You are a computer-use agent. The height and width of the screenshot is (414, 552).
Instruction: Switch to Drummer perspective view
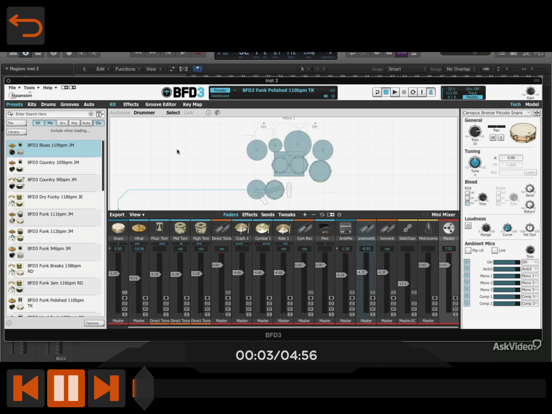(x=144, y=113)
